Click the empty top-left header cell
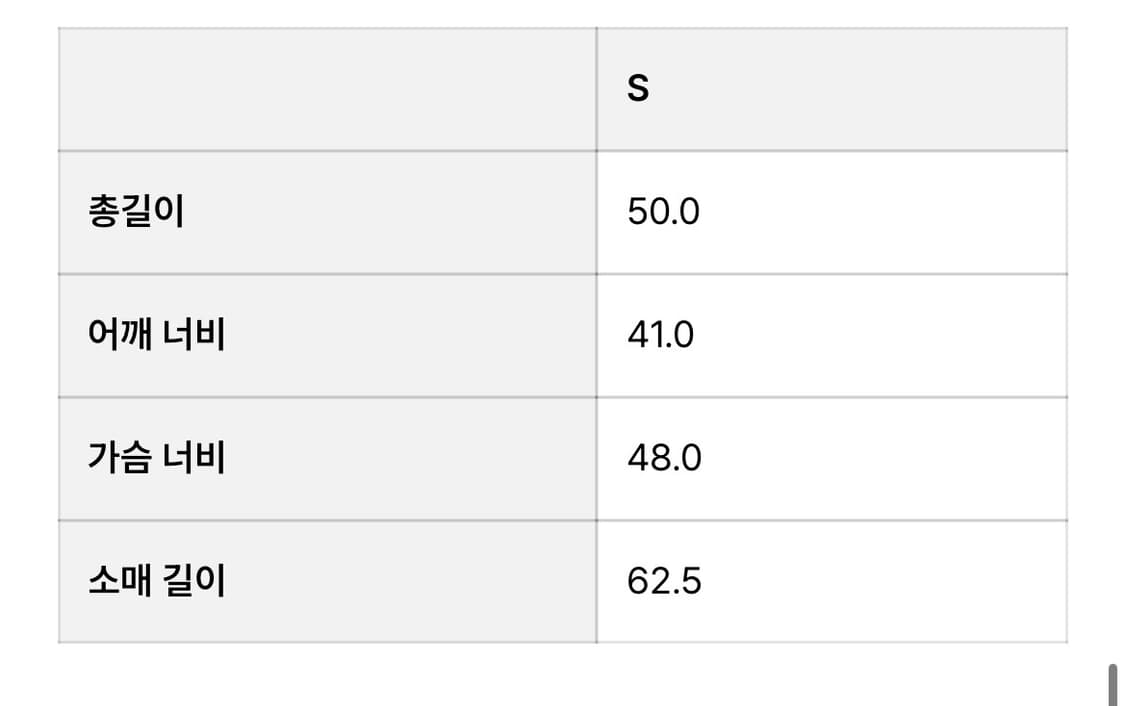The height and width of the screenshot is (706, 1125). 327,89
